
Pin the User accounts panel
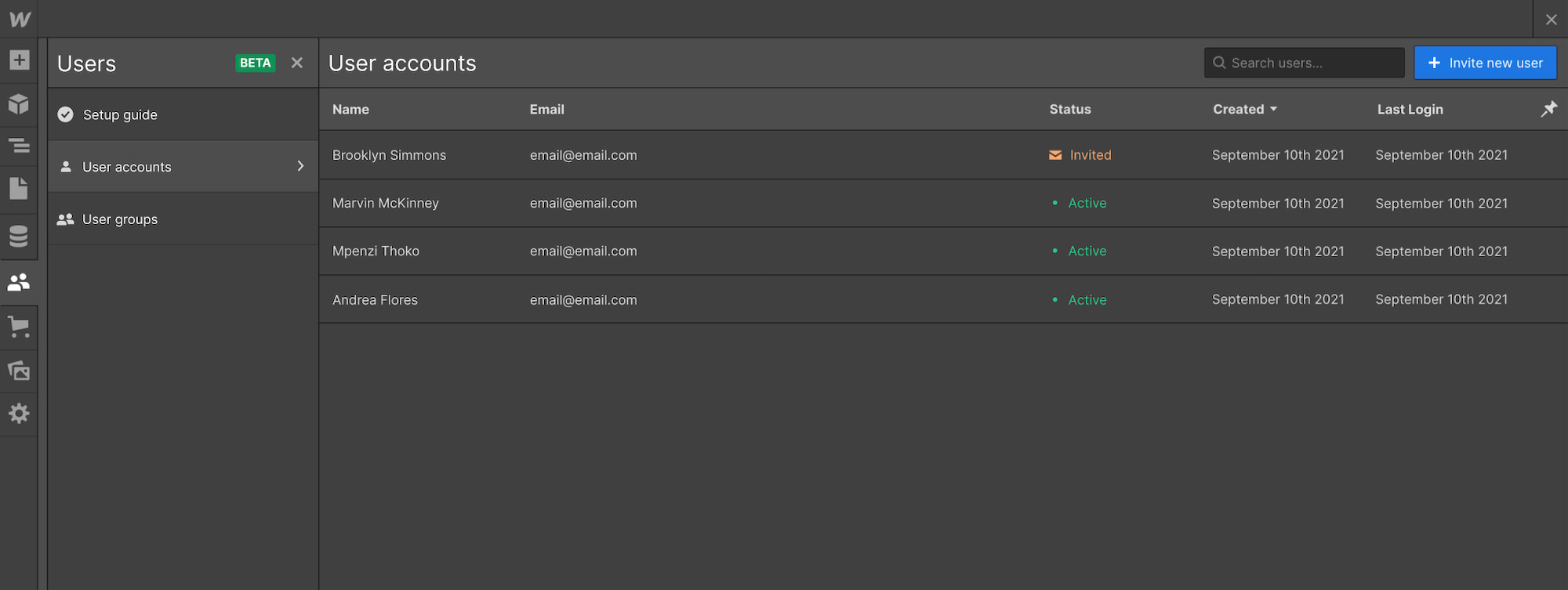click(1548, 109)
